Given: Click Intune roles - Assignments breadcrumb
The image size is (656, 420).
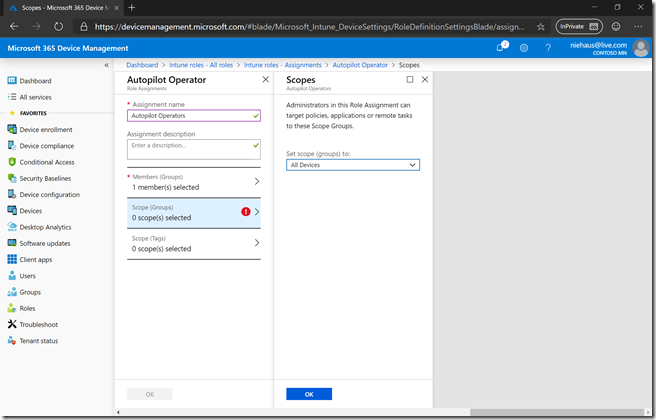Looking at the screenshot, I should pos(296,65).
